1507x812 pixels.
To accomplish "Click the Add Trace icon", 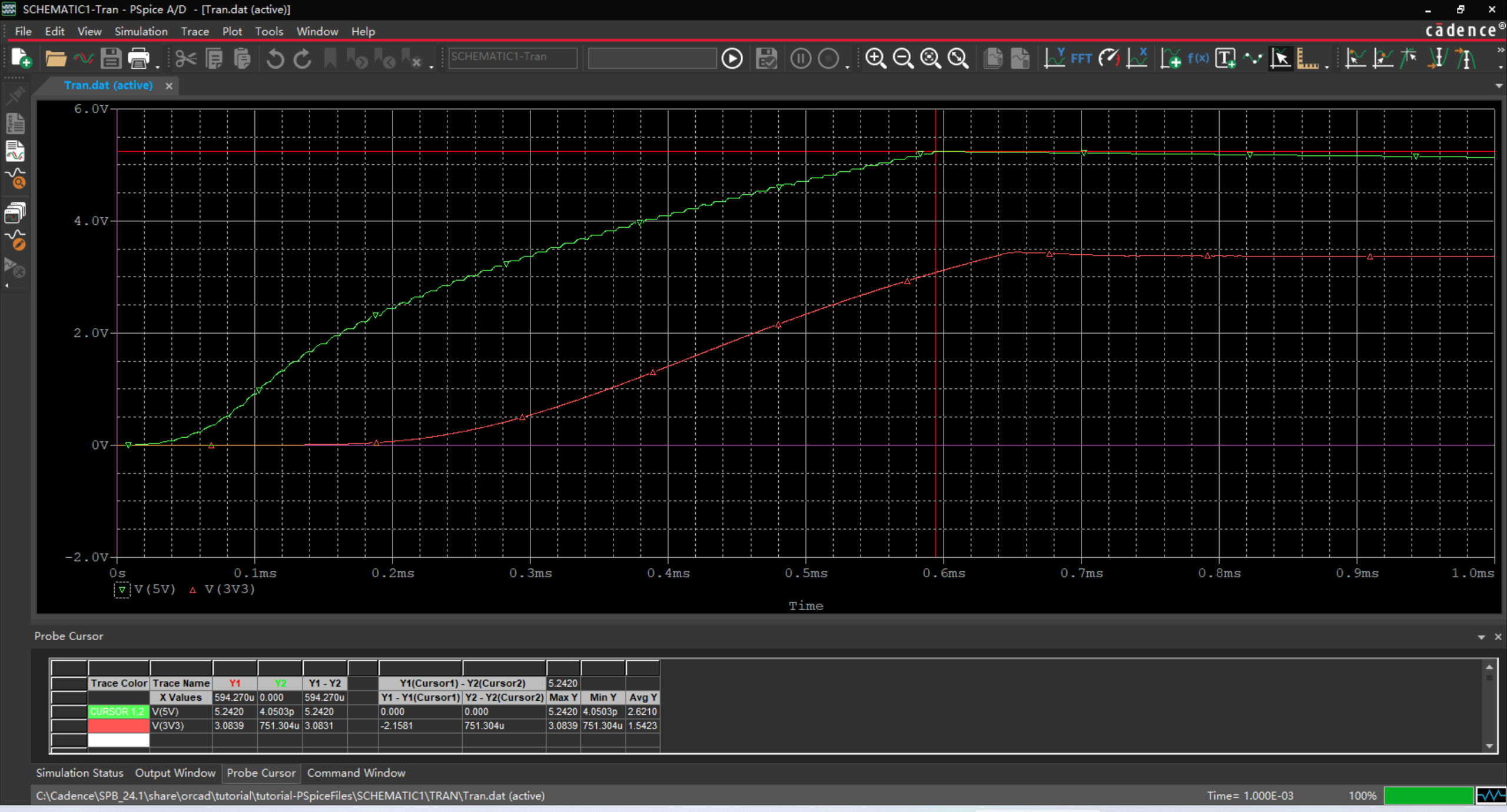I will pos(1170,58).
